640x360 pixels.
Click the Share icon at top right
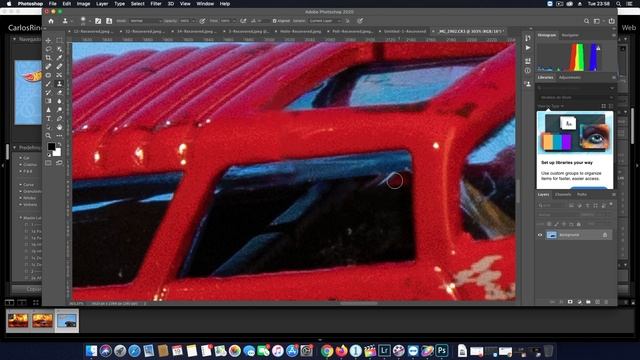[611, 21]
